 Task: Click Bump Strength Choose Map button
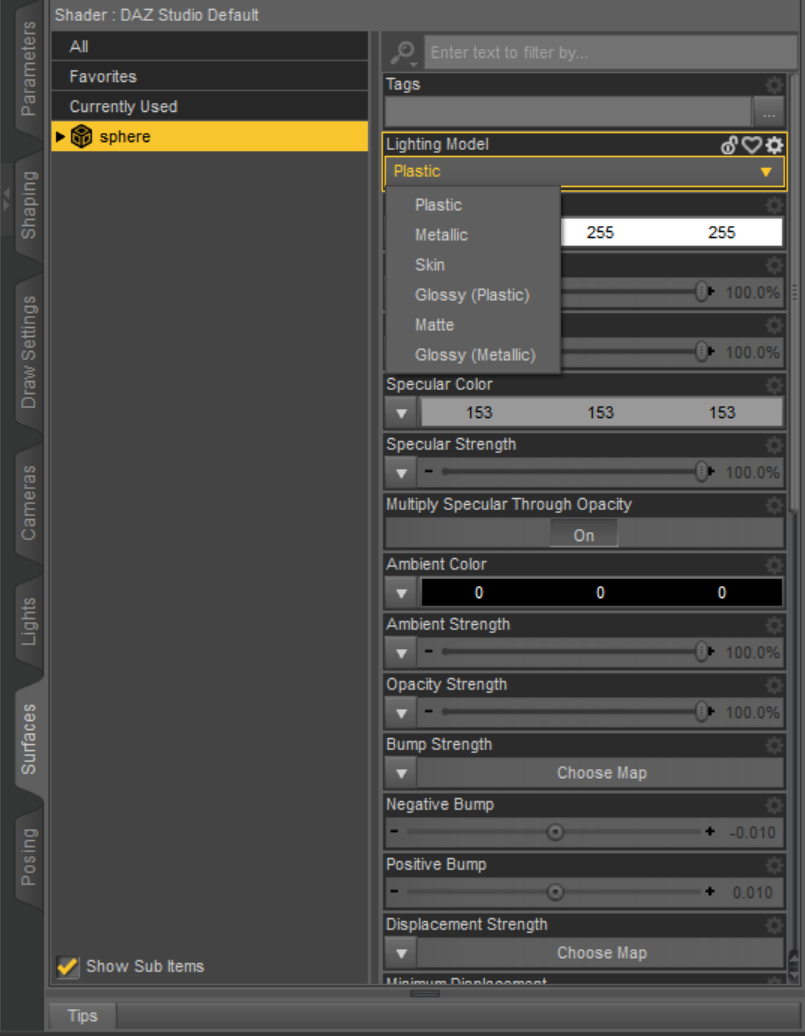pos(601,773)
